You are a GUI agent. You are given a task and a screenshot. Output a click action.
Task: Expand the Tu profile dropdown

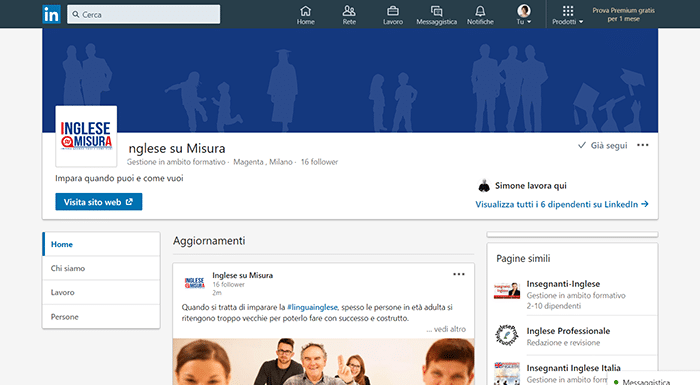coord(524,15)
